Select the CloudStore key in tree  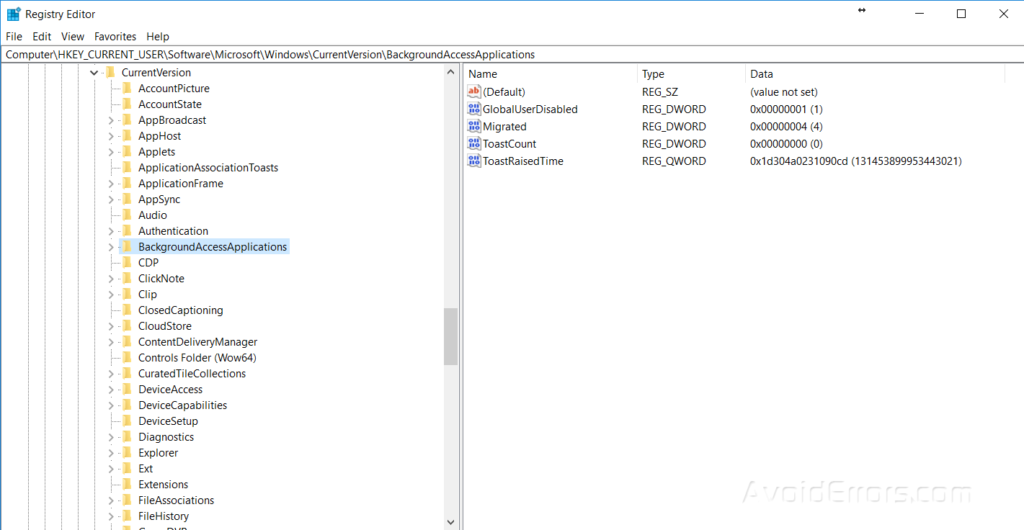164,326
